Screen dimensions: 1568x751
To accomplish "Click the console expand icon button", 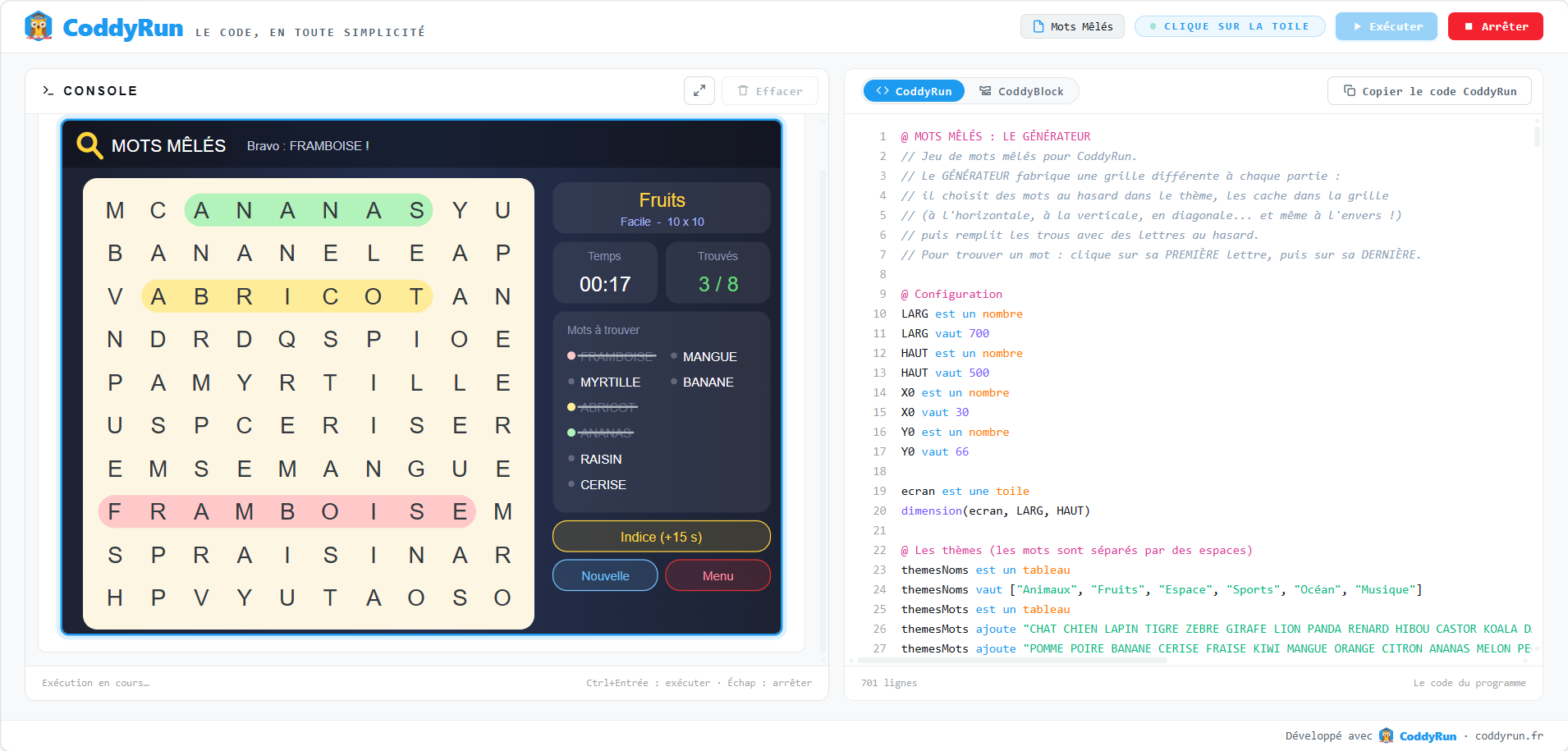I will [x=699, y=91].
